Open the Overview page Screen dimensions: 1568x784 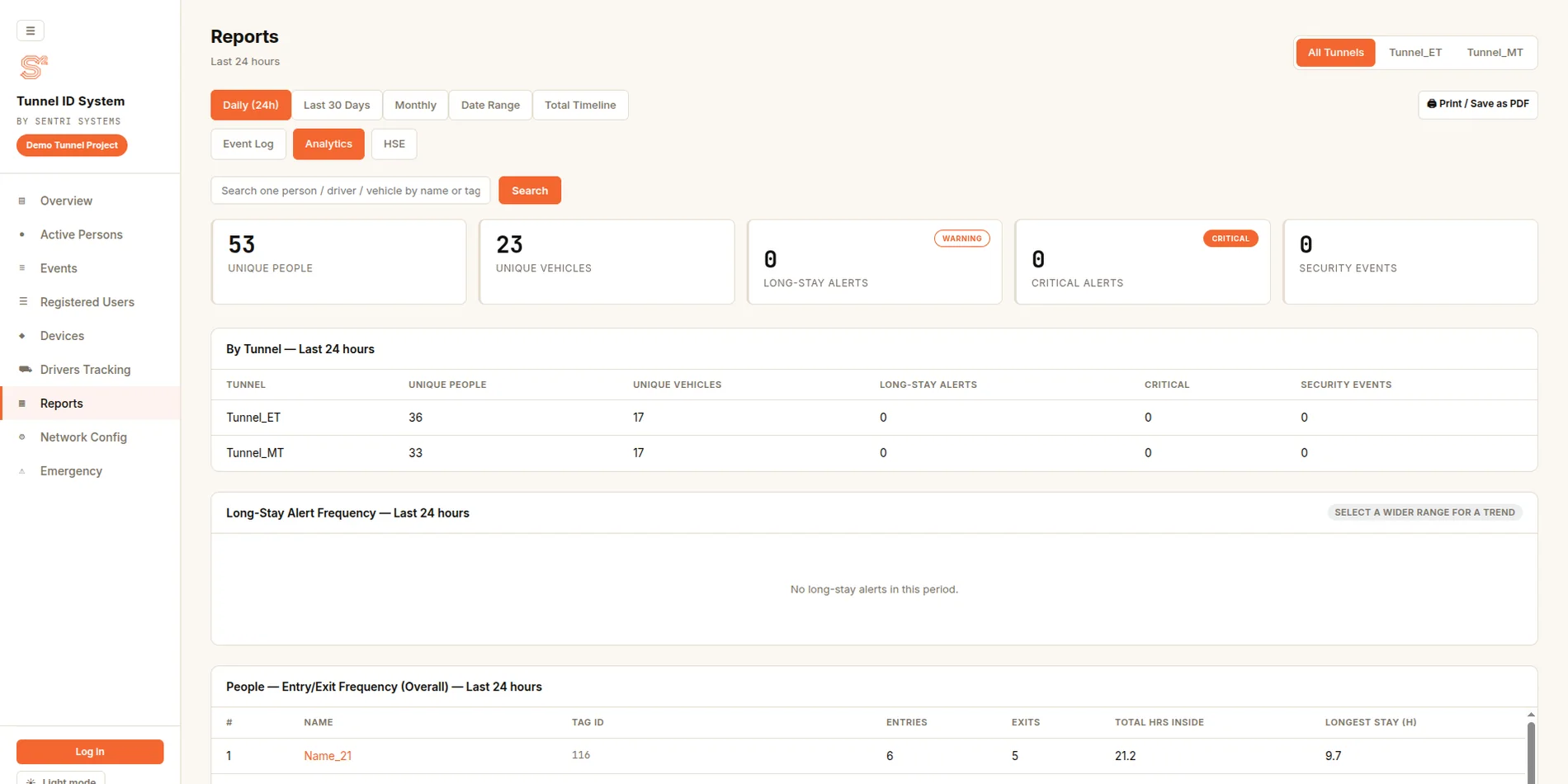(x=90, y=201)
